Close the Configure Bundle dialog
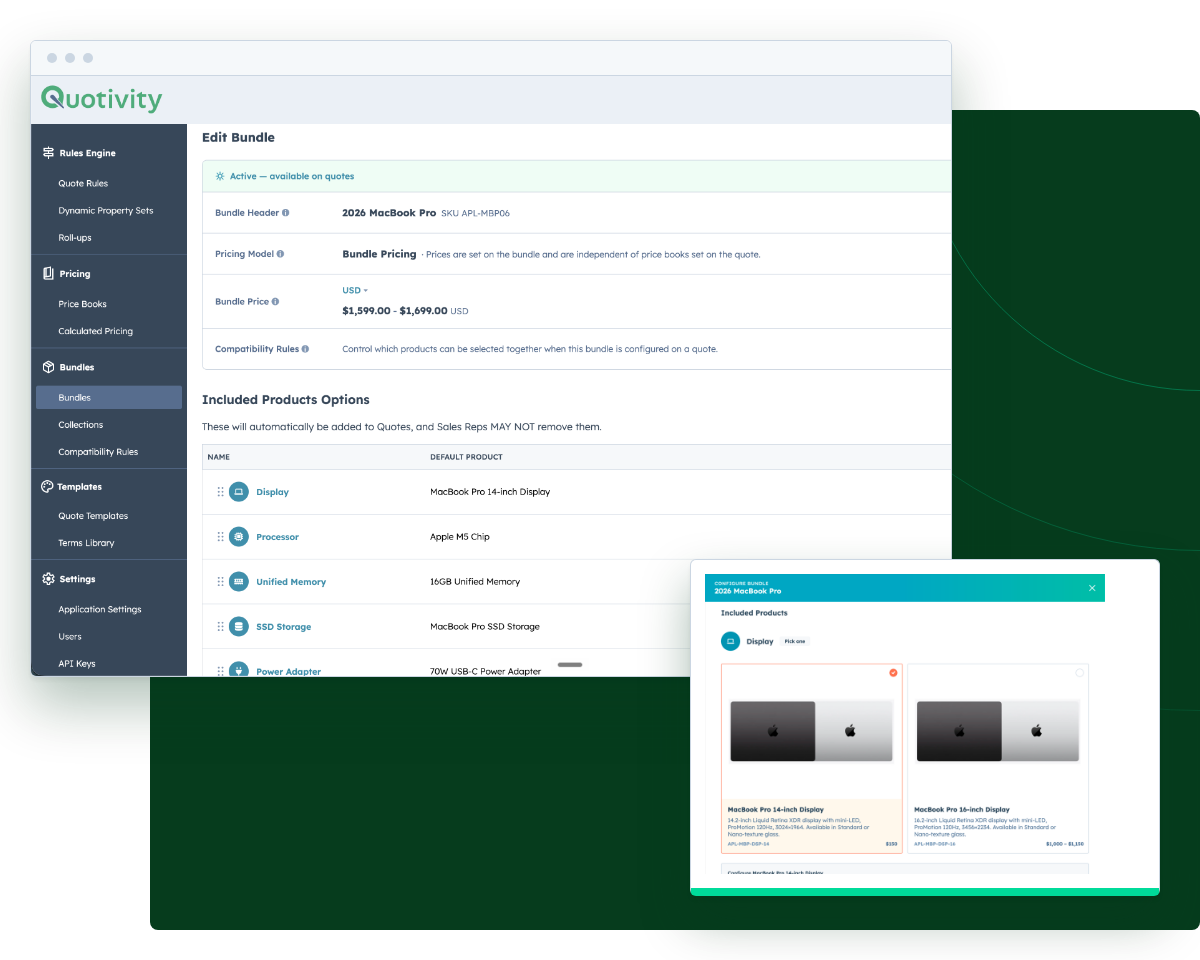Screen dimensions: 1200x960 (1092, 588)
